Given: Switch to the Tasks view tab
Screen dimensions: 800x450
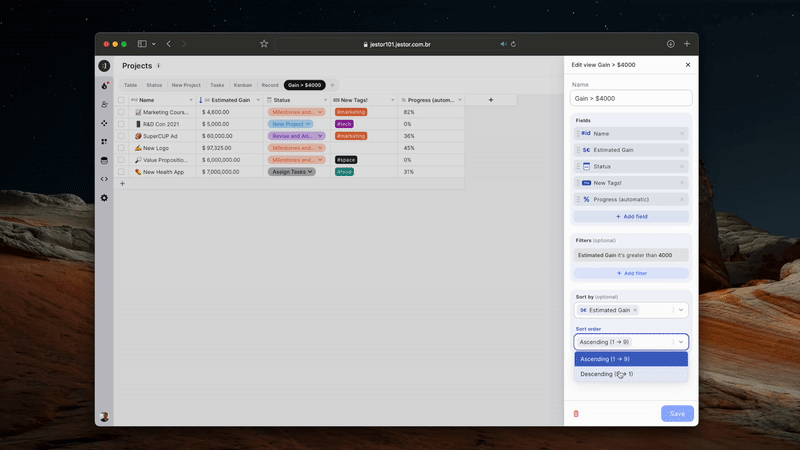Looking at the screenshot, I should 217,85.
